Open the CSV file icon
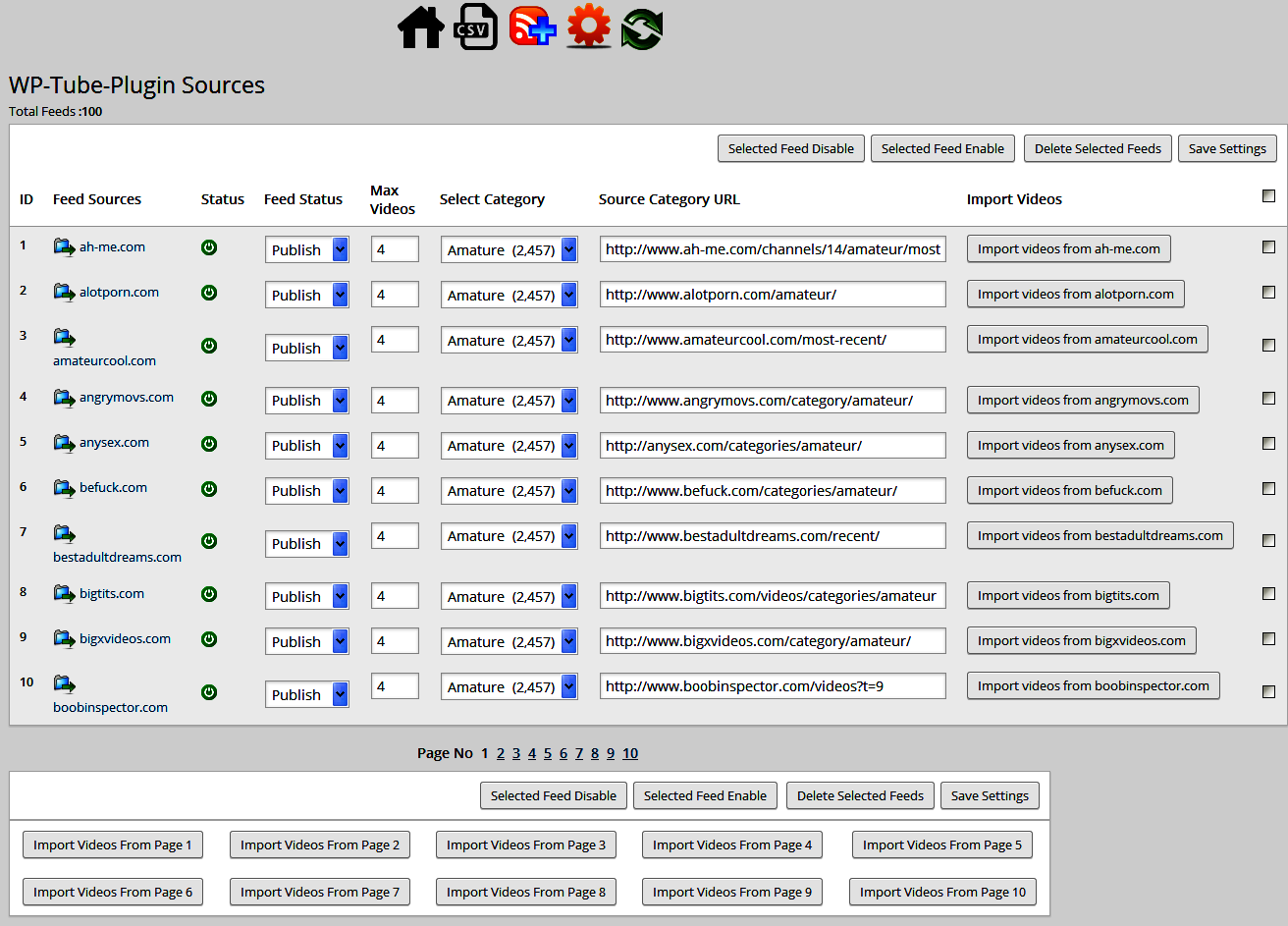 pyautogui.click(x=475, y=27)
